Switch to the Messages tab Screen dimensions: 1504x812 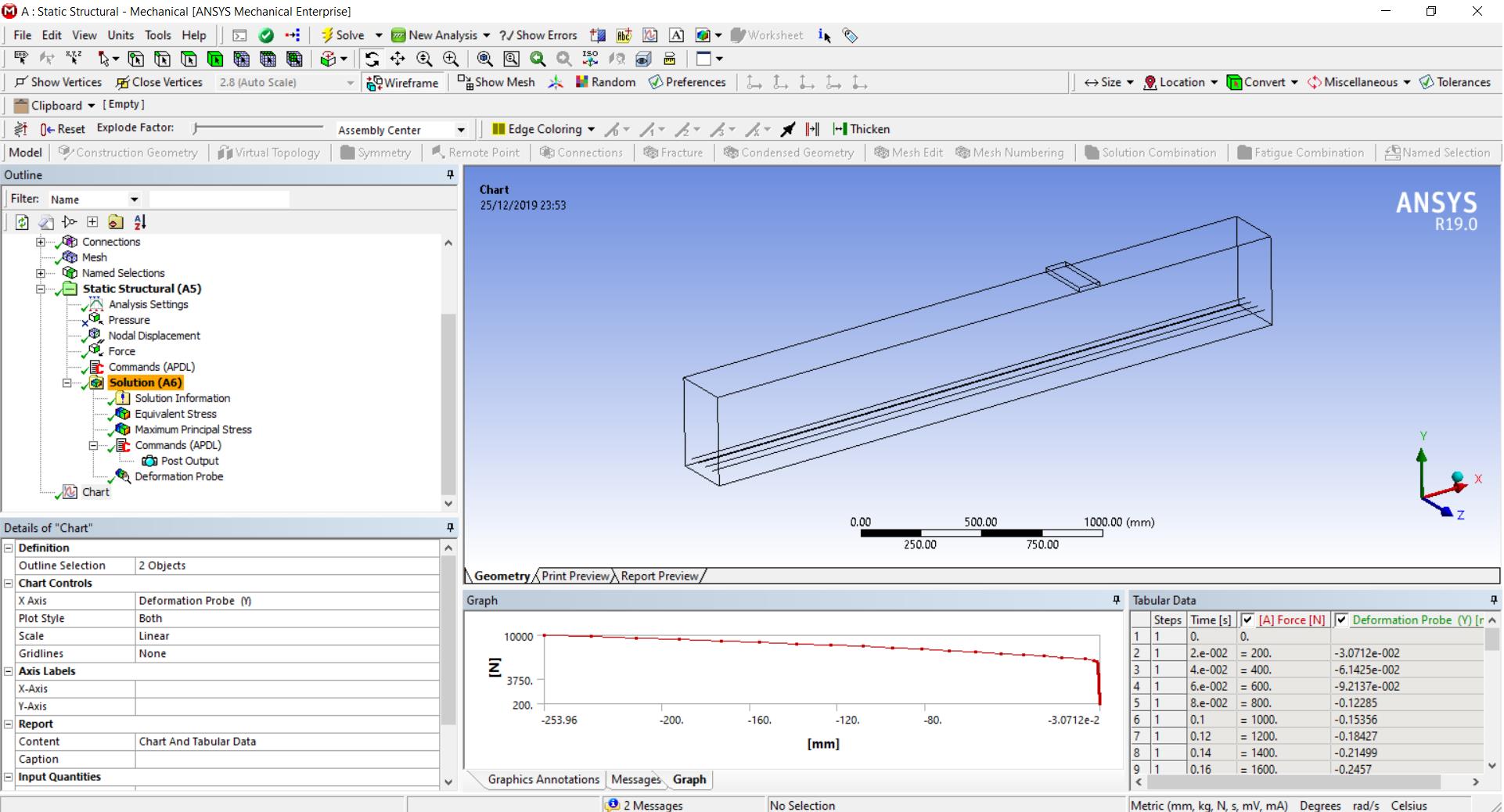[636, 779]
